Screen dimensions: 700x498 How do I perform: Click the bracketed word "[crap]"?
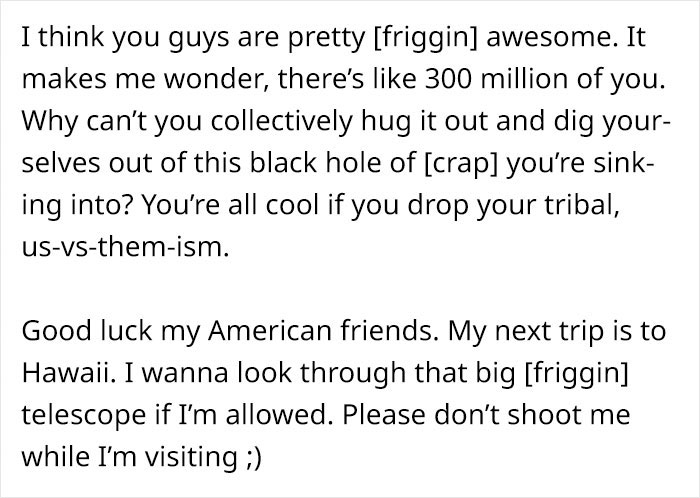click(461, 163)
